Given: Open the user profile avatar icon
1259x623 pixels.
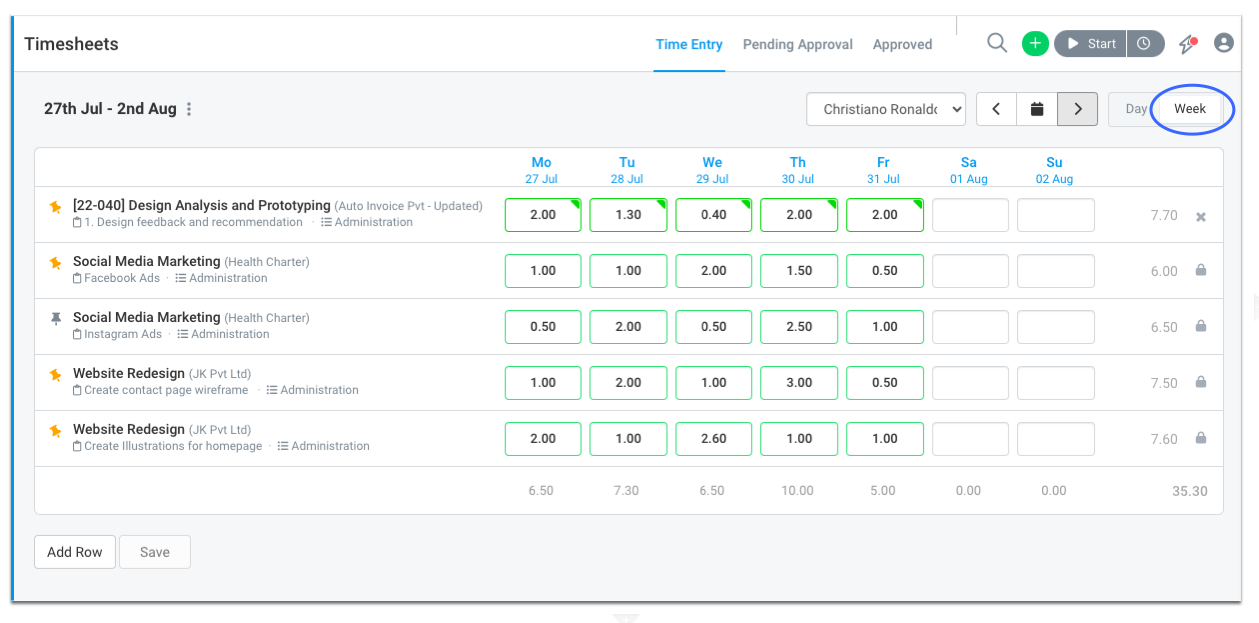Looking at the screenshot, I should coord(1224,43).
